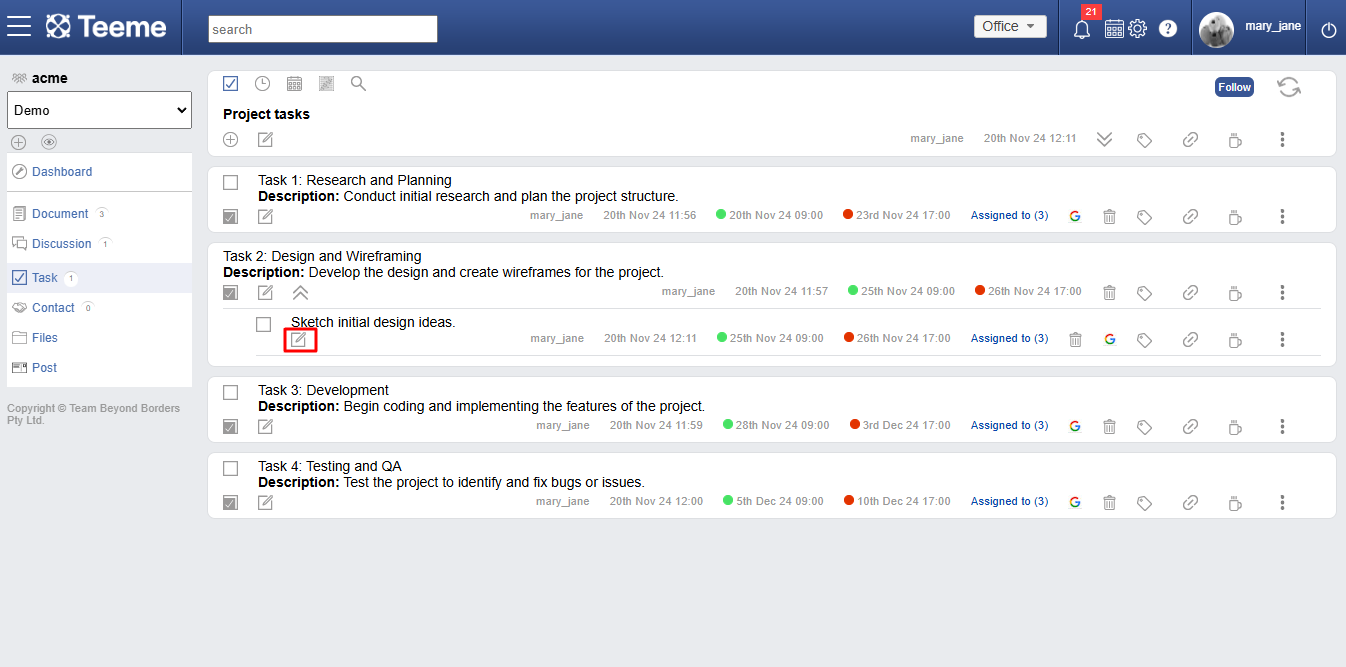Click Google icon on Sketch initial design ideas row
Screen dimensions: 1346x667
point(1110,339)
